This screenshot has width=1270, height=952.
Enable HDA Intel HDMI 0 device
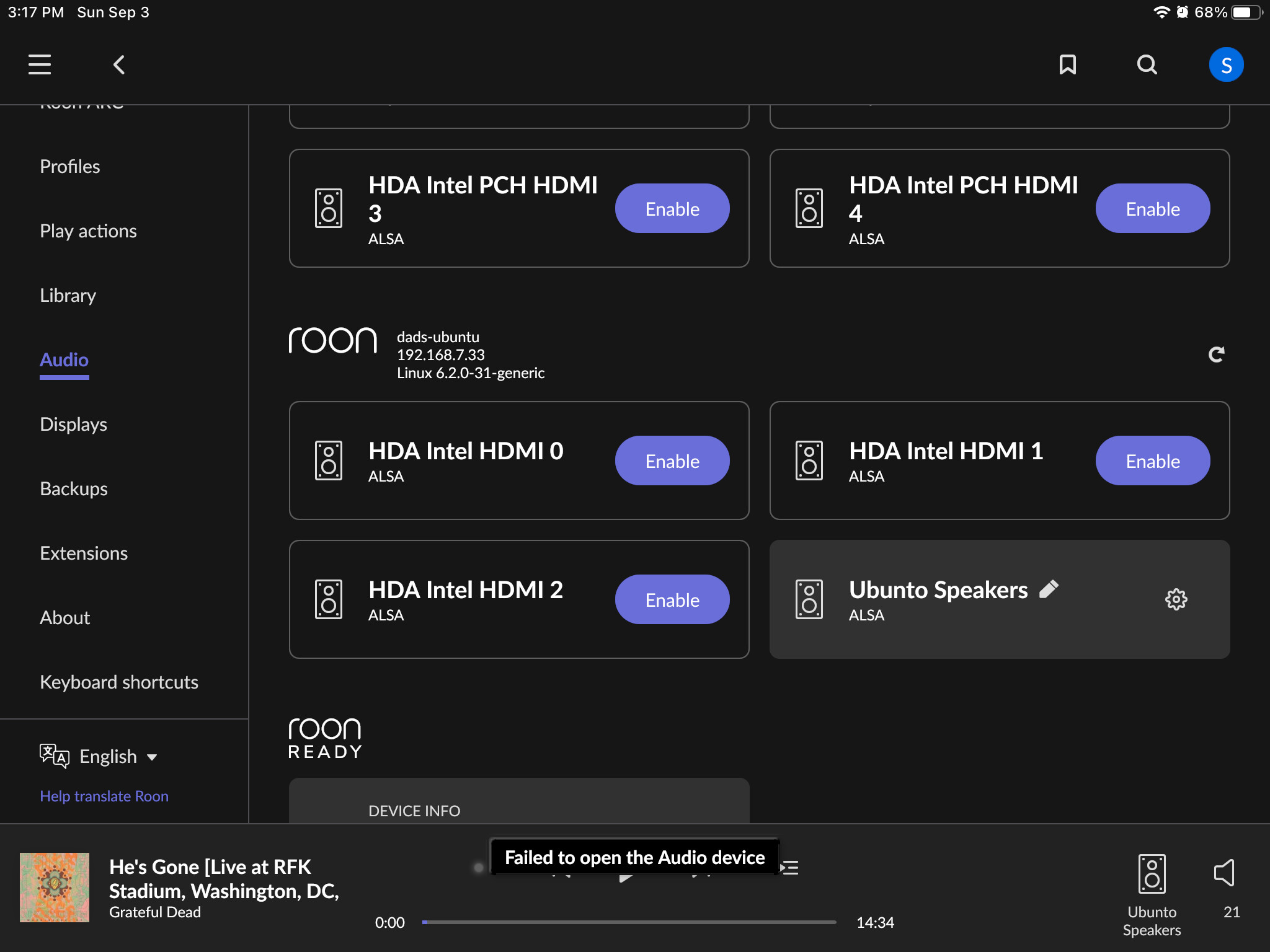pyautogui.click(x=672, y=461)
